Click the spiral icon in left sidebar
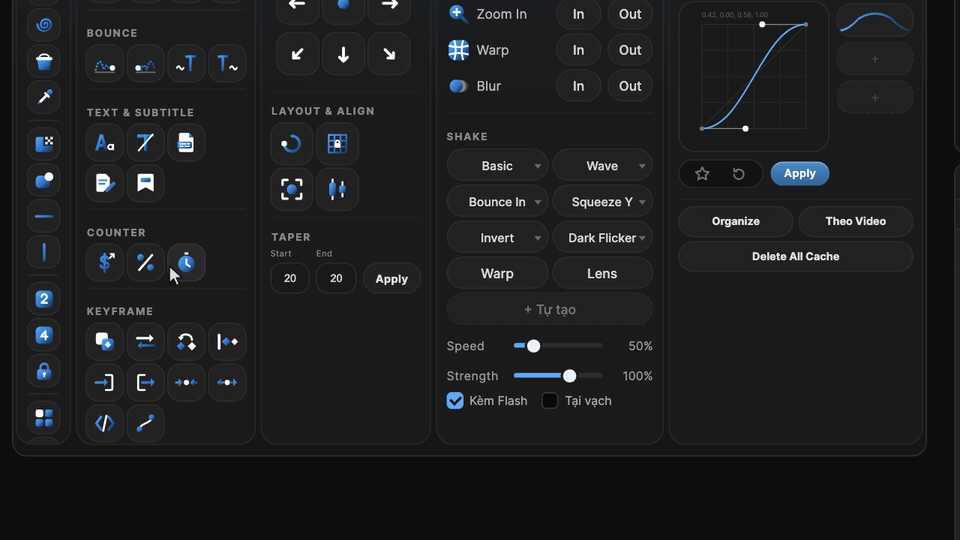 point(43,25)
